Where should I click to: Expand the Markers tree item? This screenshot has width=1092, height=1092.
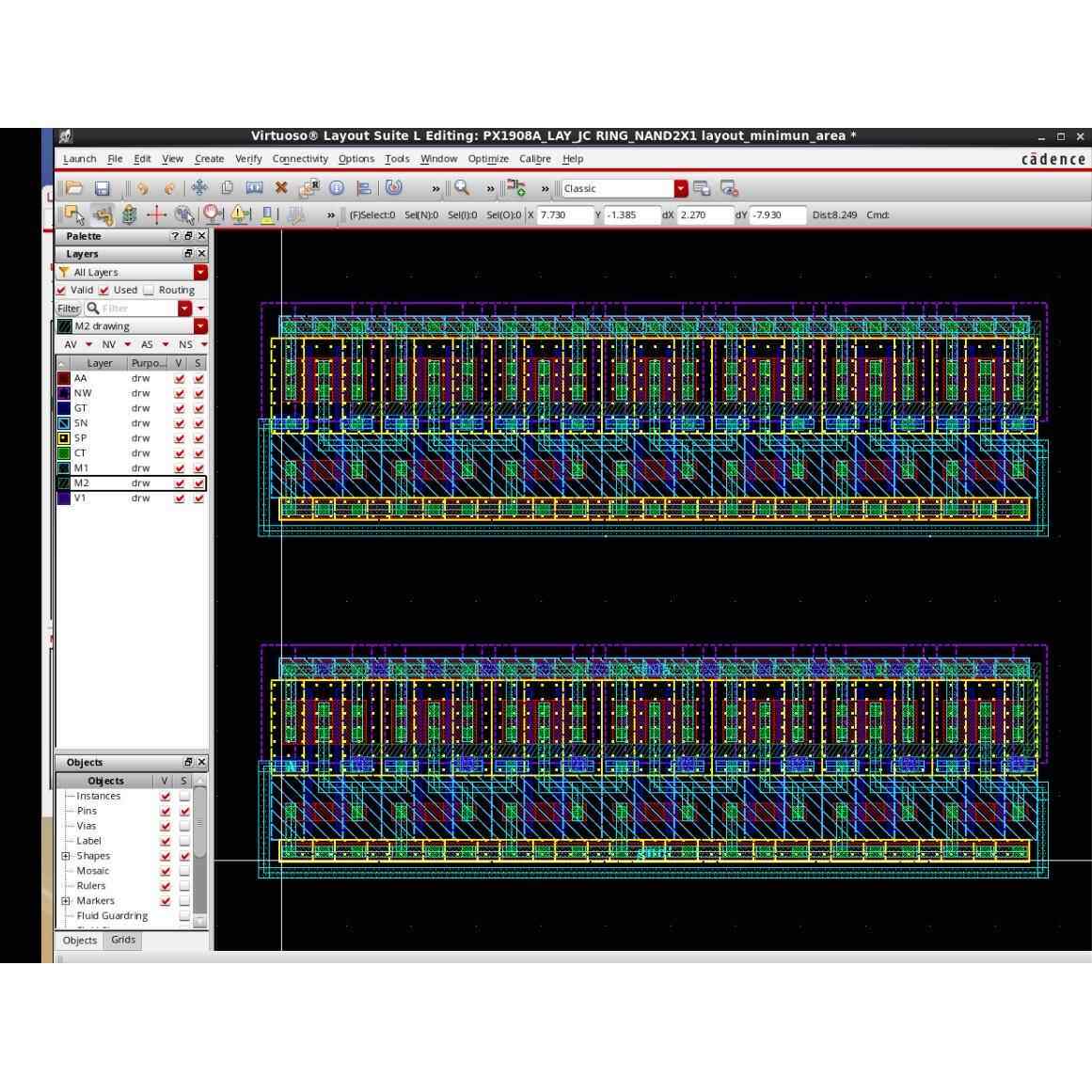(66, 901)
